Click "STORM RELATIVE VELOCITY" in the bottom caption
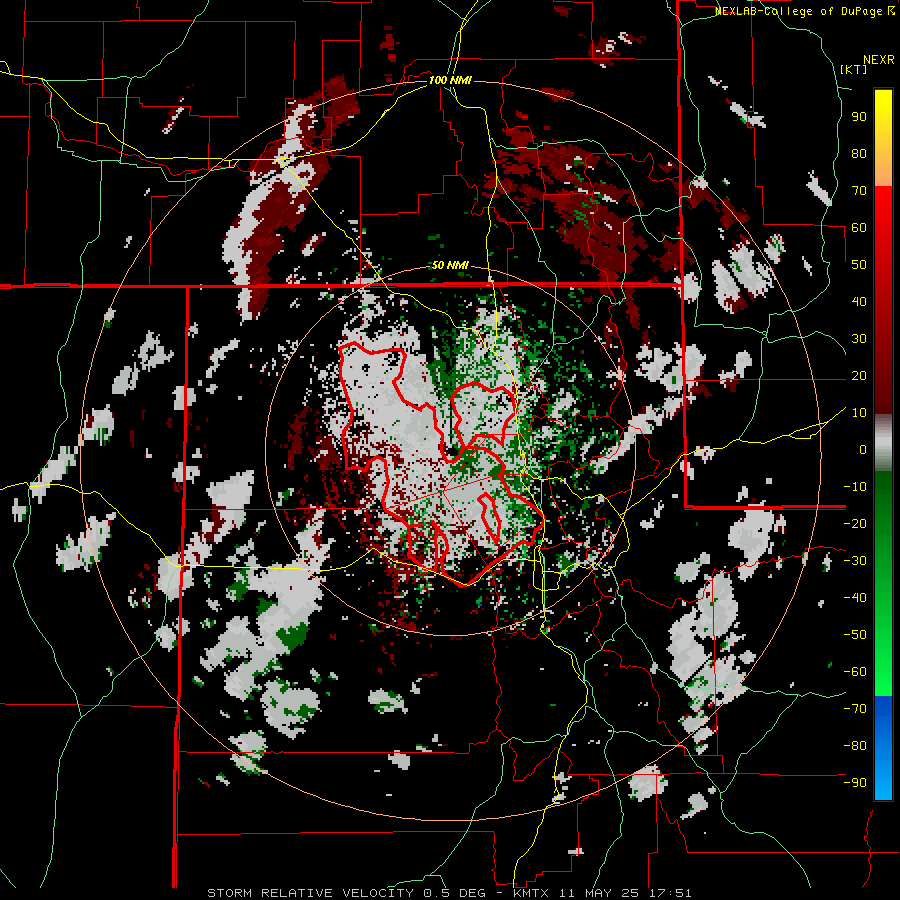 pos(310,893)
